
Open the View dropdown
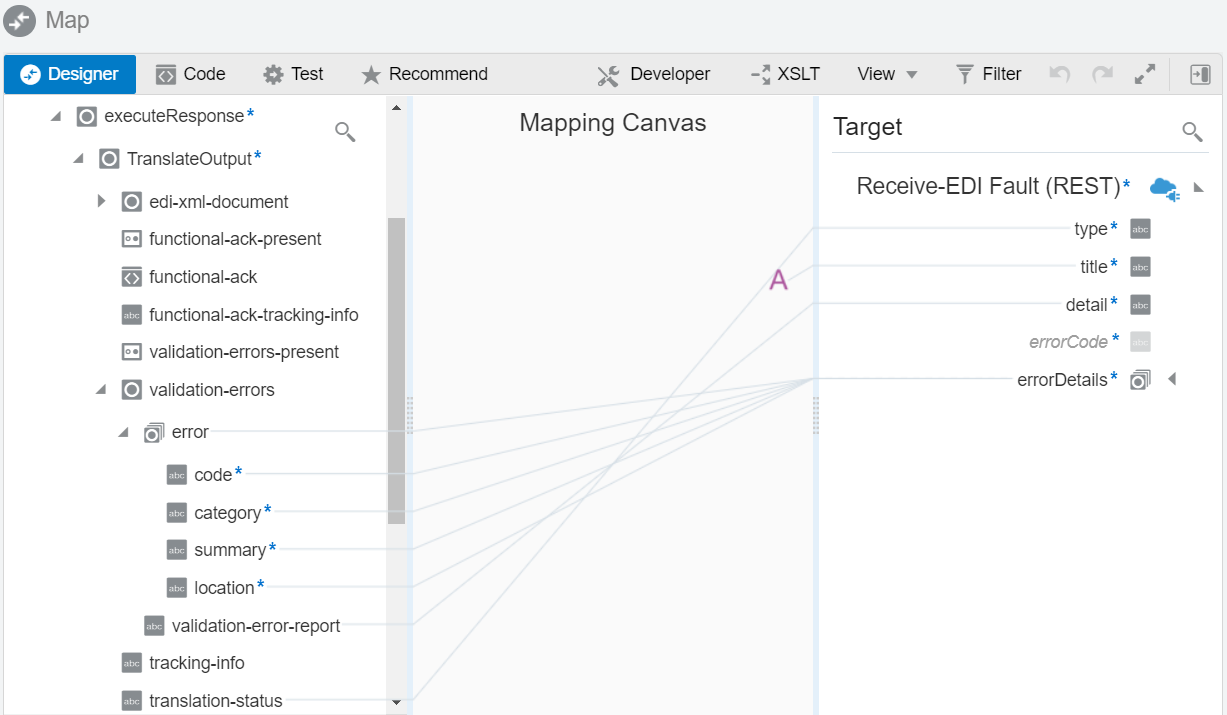coord(886,73)
